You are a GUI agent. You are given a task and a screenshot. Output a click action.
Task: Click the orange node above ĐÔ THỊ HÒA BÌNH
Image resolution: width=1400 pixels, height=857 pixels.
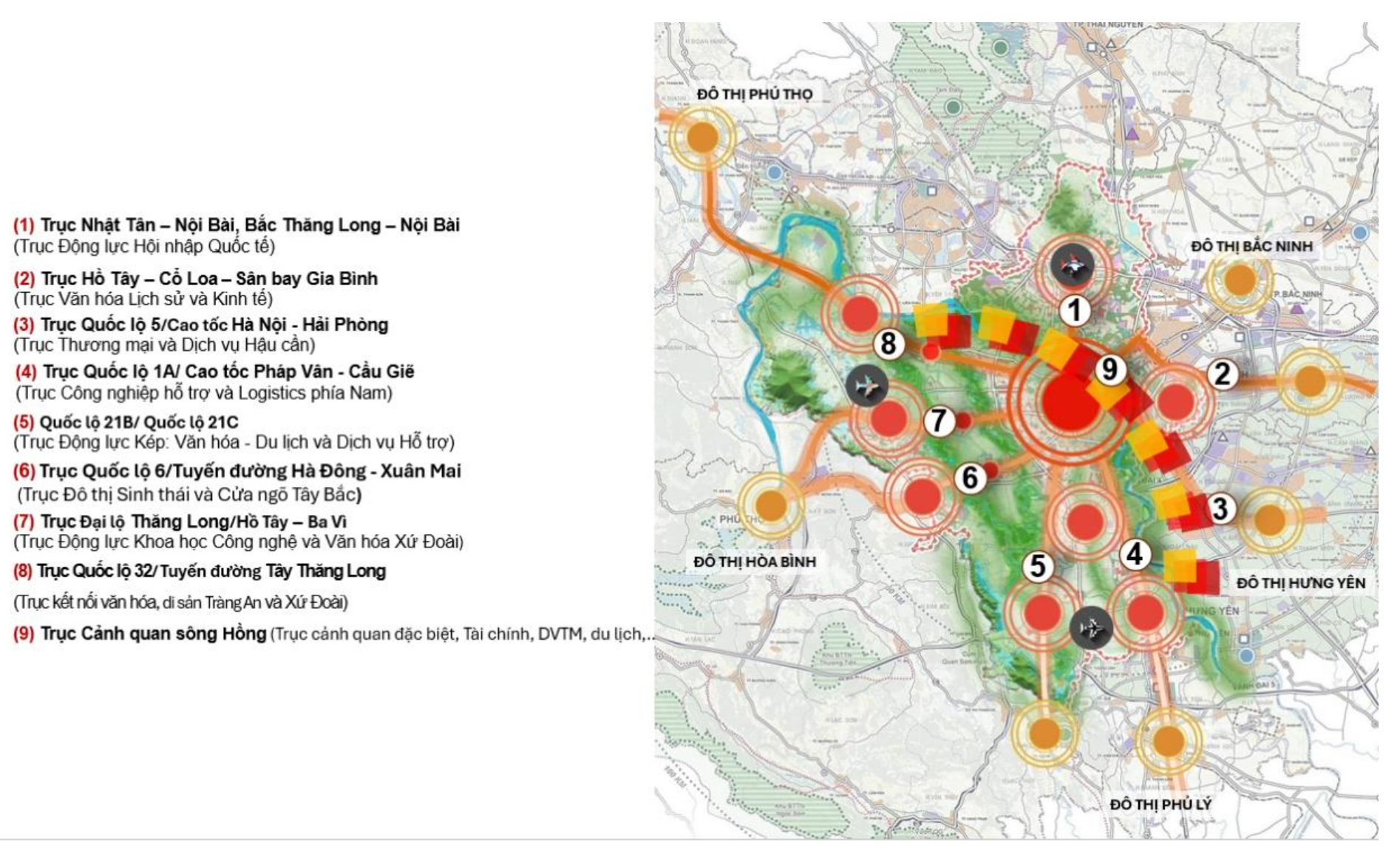771,506
